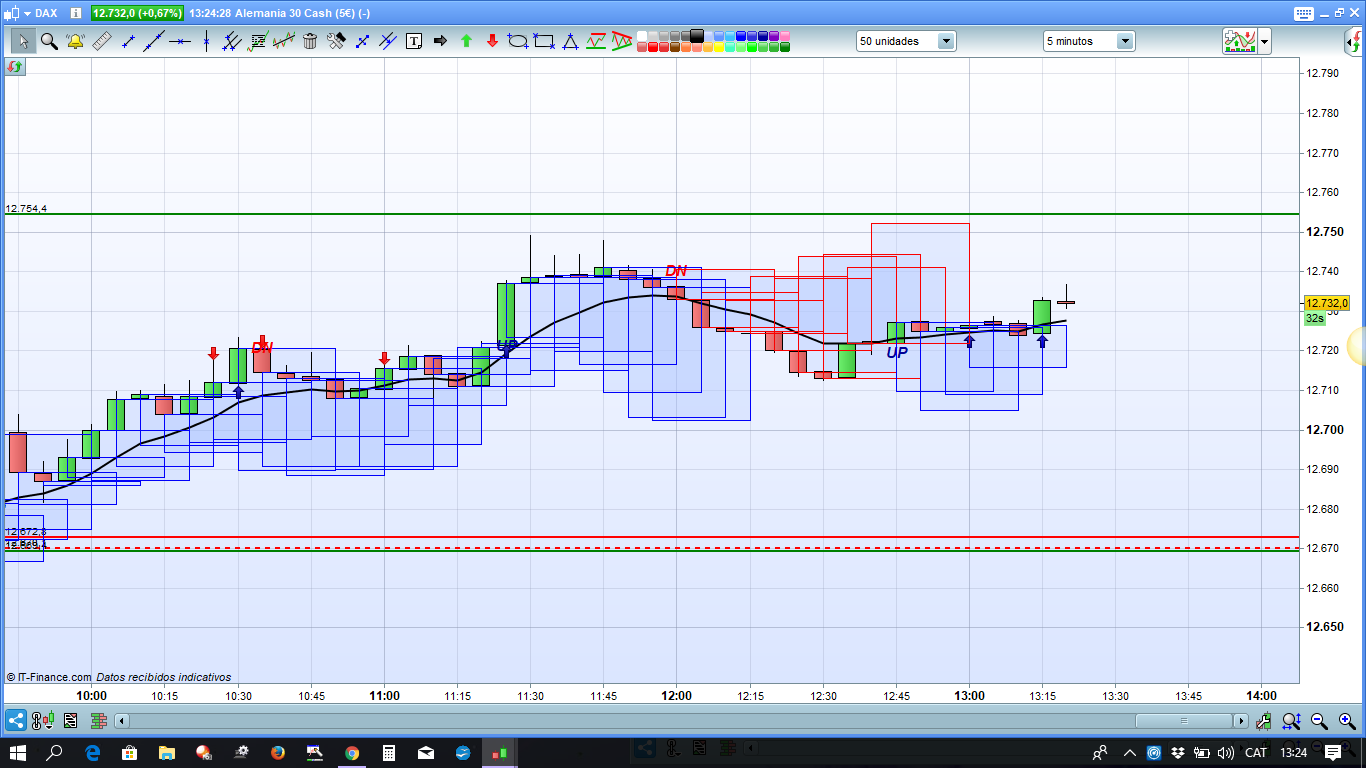Select the rectangle drawing tool

click(544, 41)
